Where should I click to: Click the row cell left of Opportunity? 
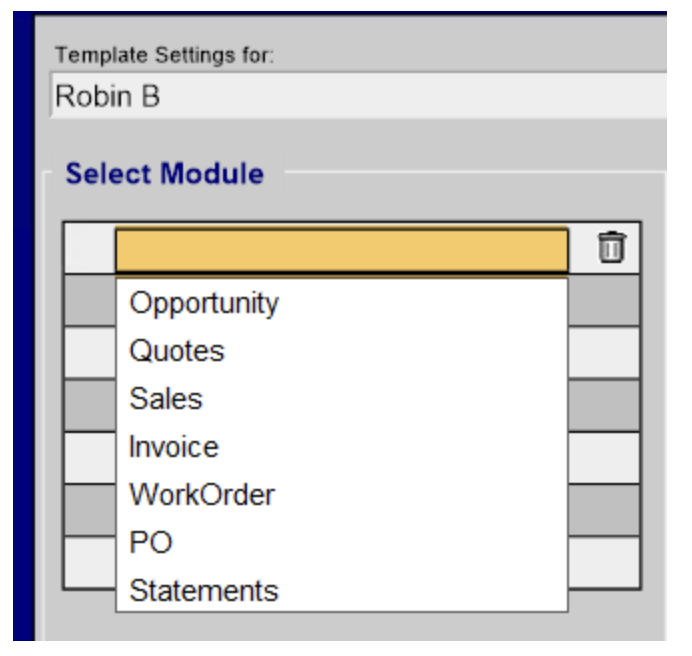click(x=90, y=301)
